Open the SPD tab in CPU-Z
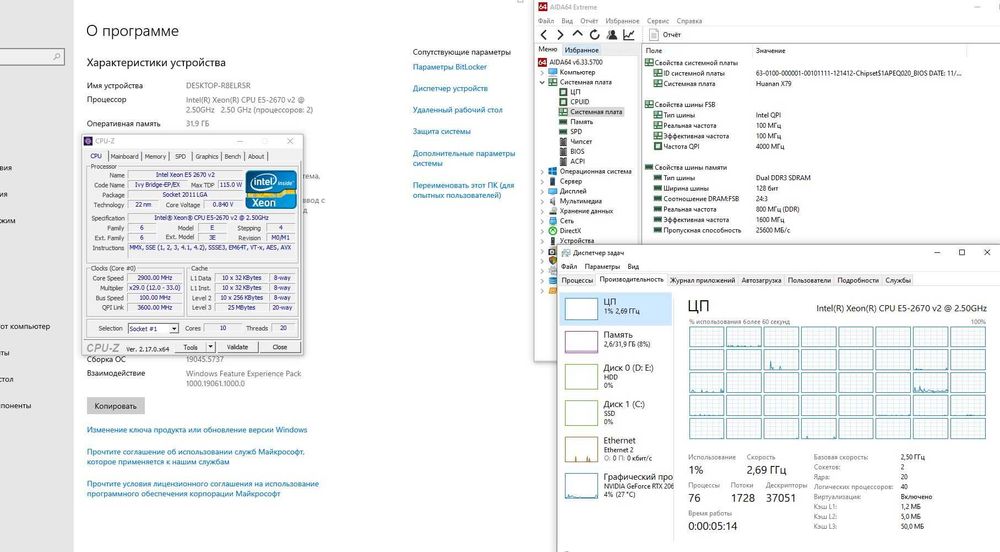The width and height of the screenshot is (1000, 552). pyautogui.click(x=180, y=156)
